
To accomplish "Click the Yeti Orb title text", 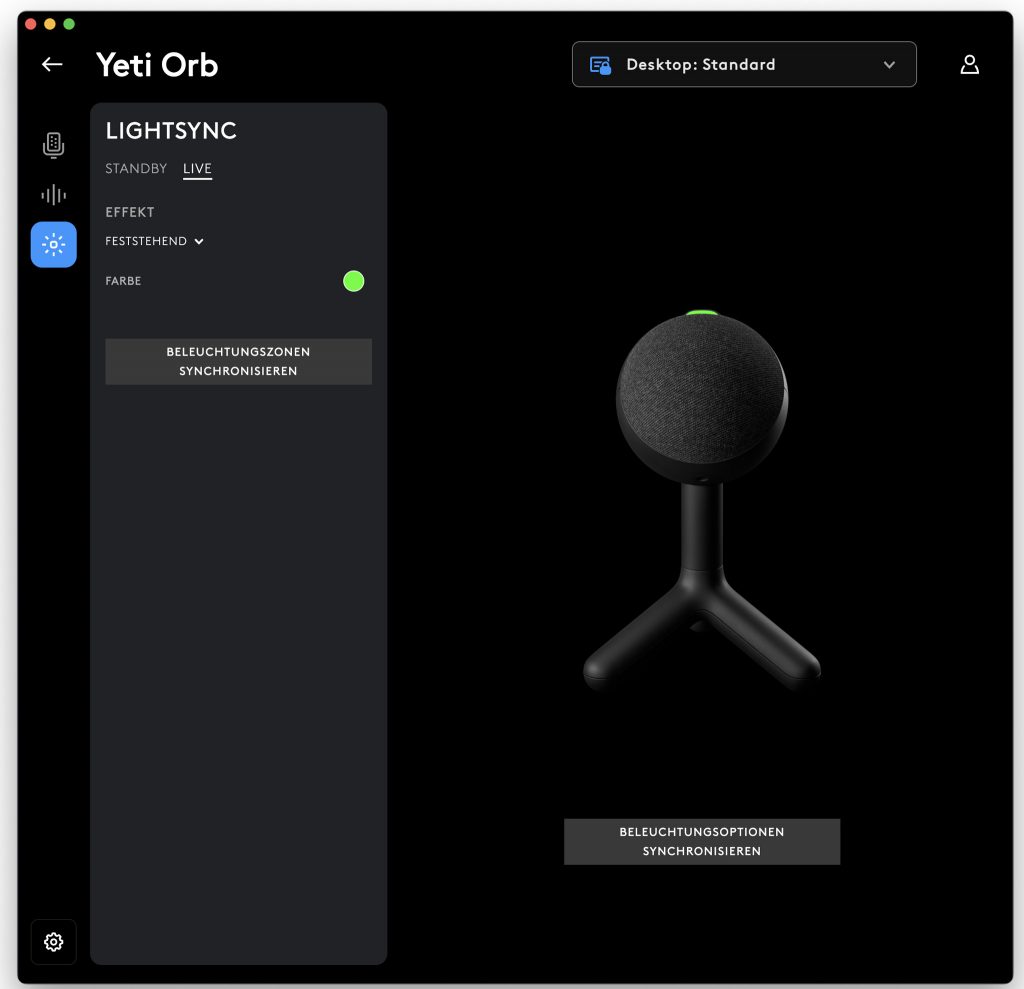I will tap(157, 65).
